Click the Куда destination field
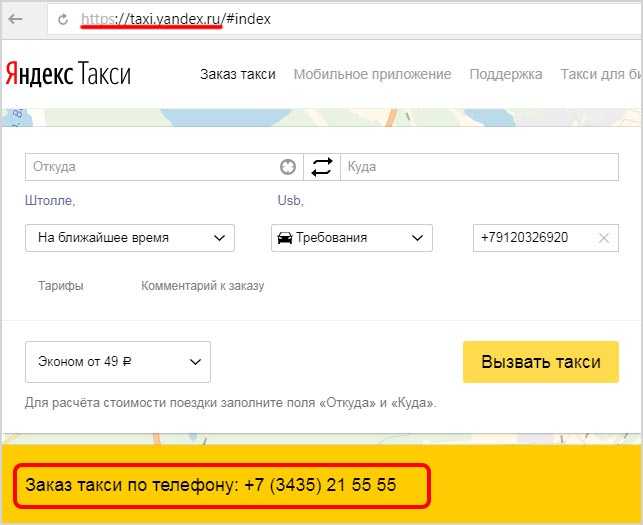The height and width of the screenshot is (525, 643). [x=479, y=167]
